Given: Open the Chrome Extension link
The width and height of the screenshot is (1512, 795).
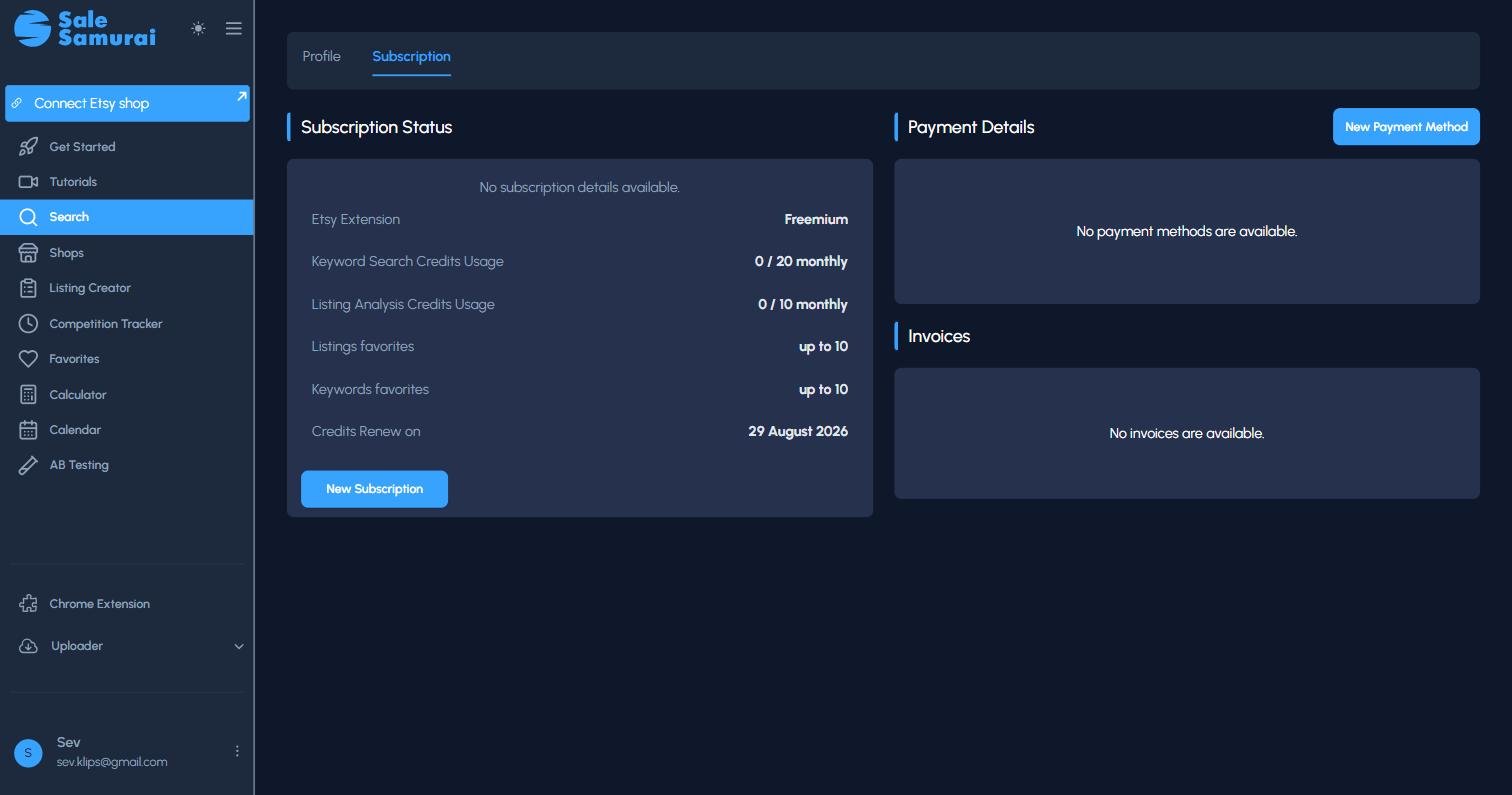Looking at the screenshot, I should click(127, 604).
